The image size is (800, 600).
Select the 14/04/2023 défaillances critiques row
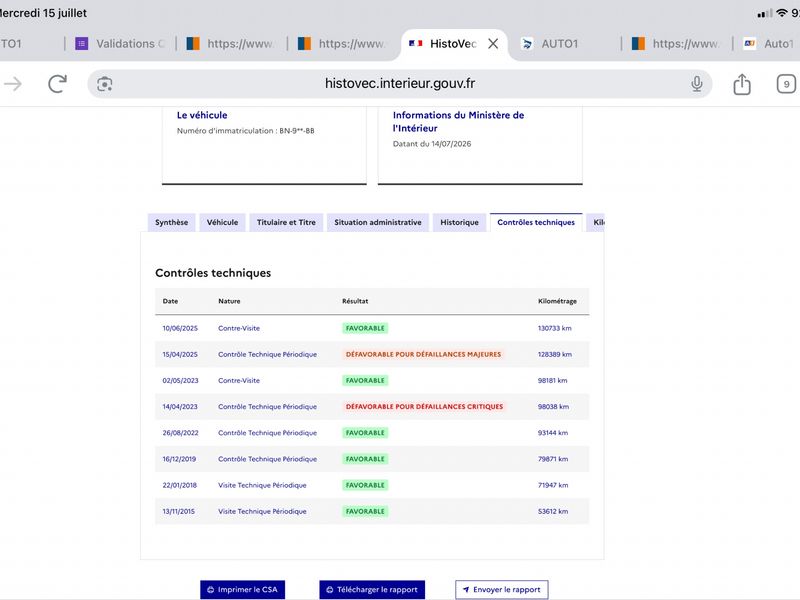point(372,407)
